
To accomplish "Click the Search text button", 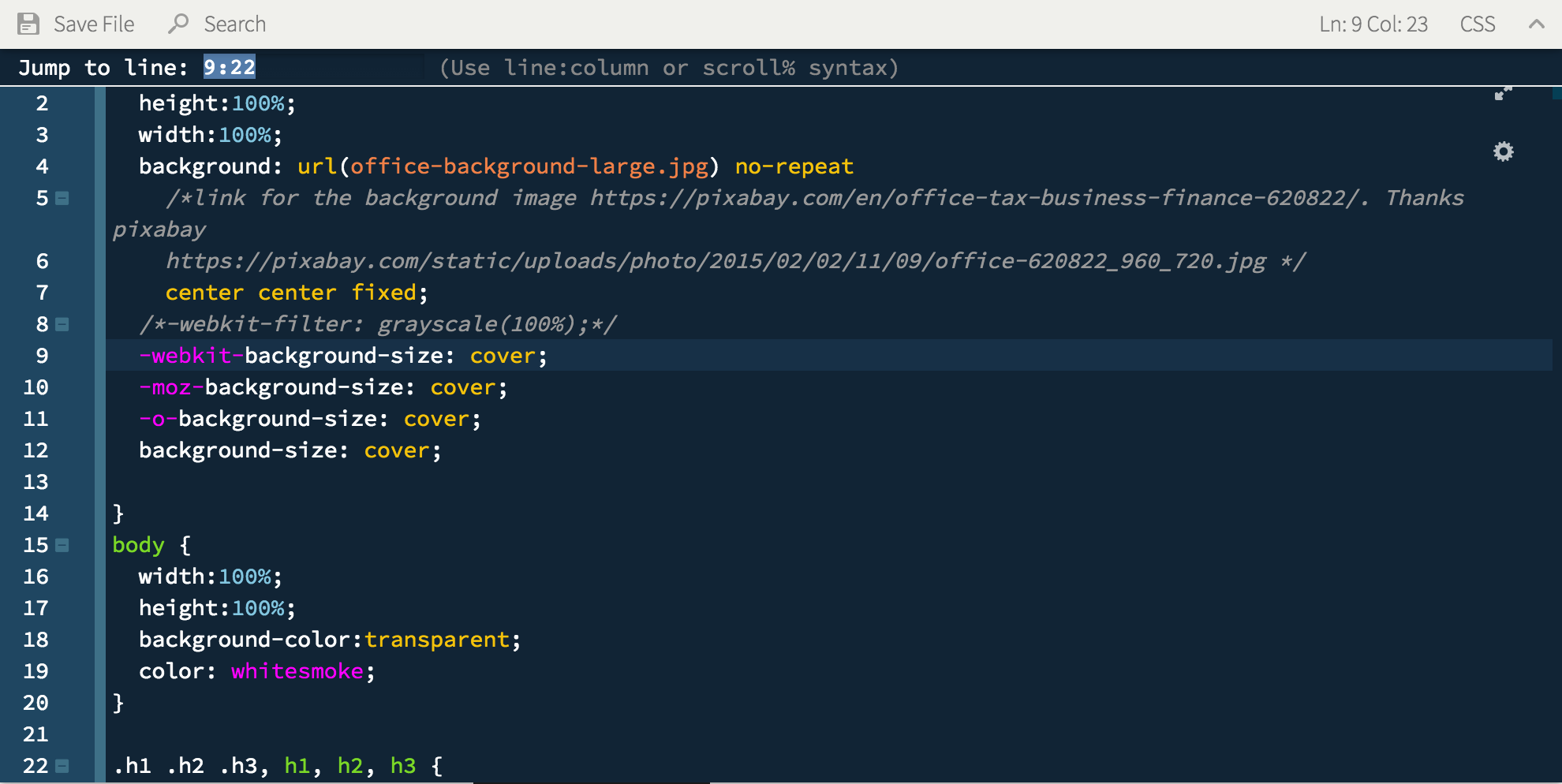I will (x=234, y=24).
